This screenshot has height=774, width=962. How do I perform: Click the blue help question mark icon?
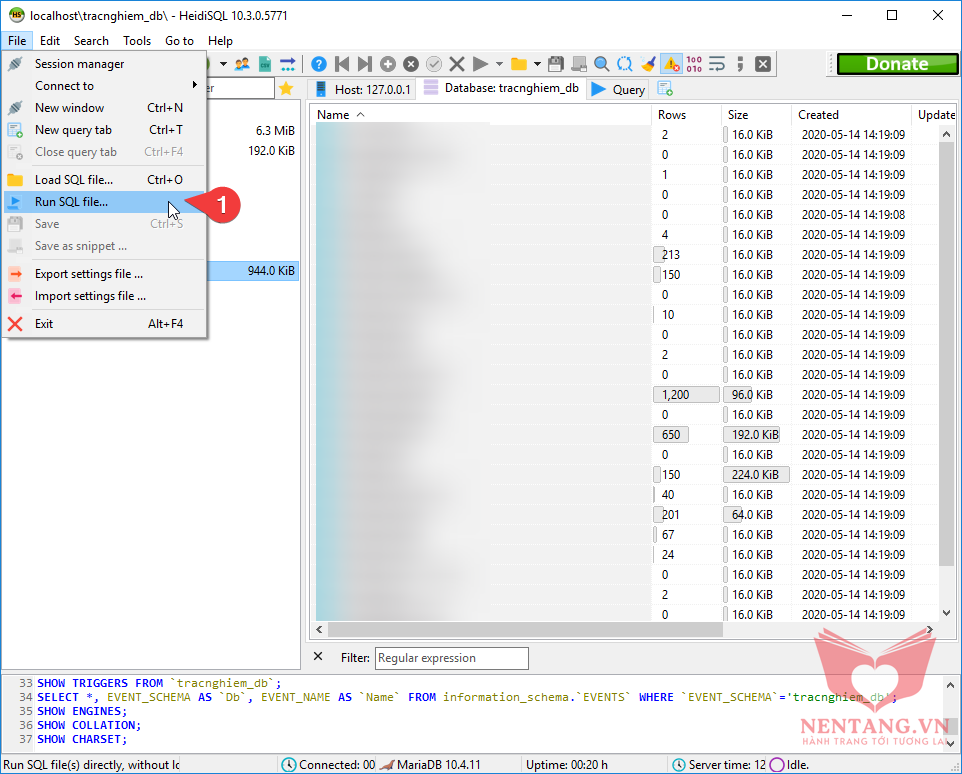coord(319,64)
